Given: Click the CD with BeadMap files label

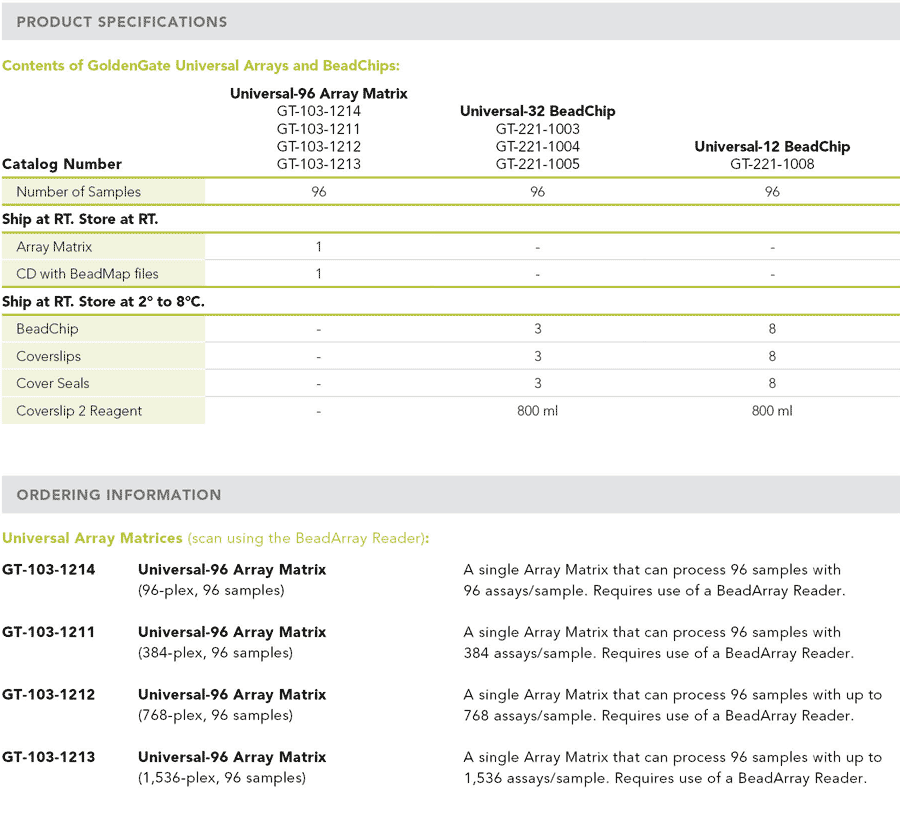Looking at the screenshot, I should [x=87, y=274].
